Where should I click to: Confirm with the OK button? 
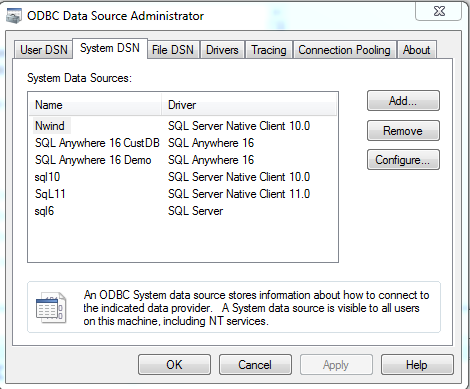pos(174,365)
